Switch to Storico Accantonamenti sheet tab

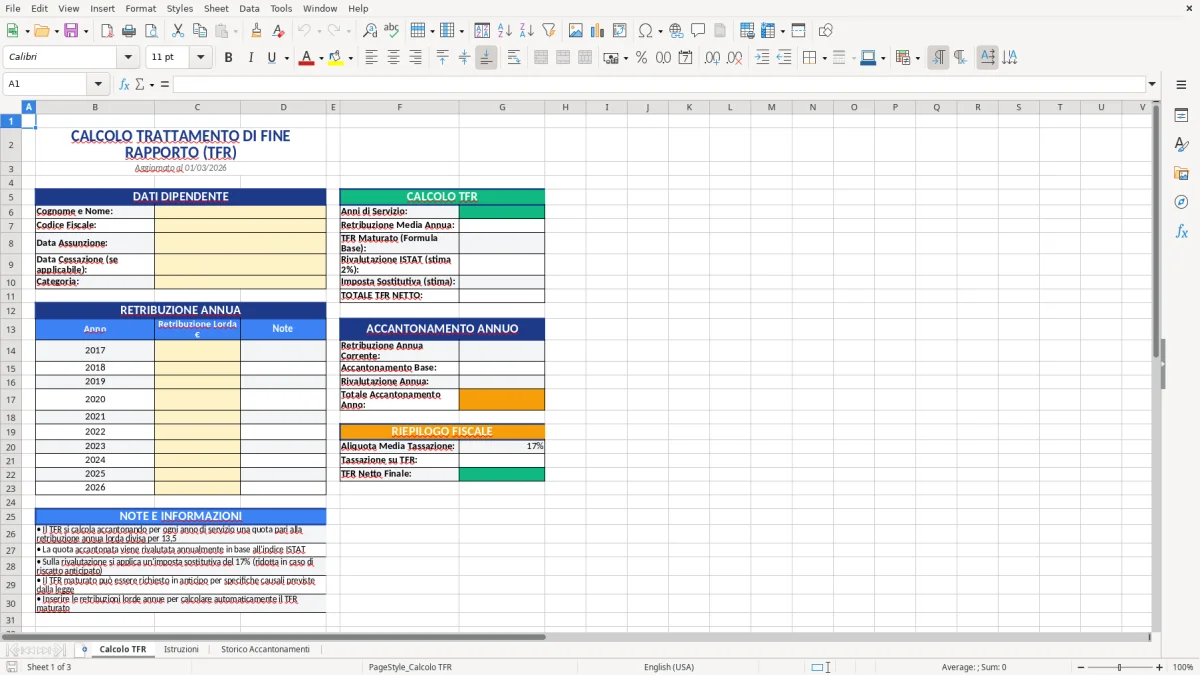265,649
